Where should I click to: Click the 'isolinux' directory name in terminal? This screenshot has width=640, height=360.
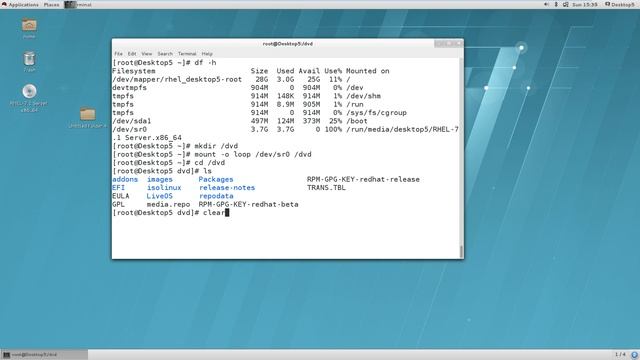pyautogui.click(x=164, y=188)
